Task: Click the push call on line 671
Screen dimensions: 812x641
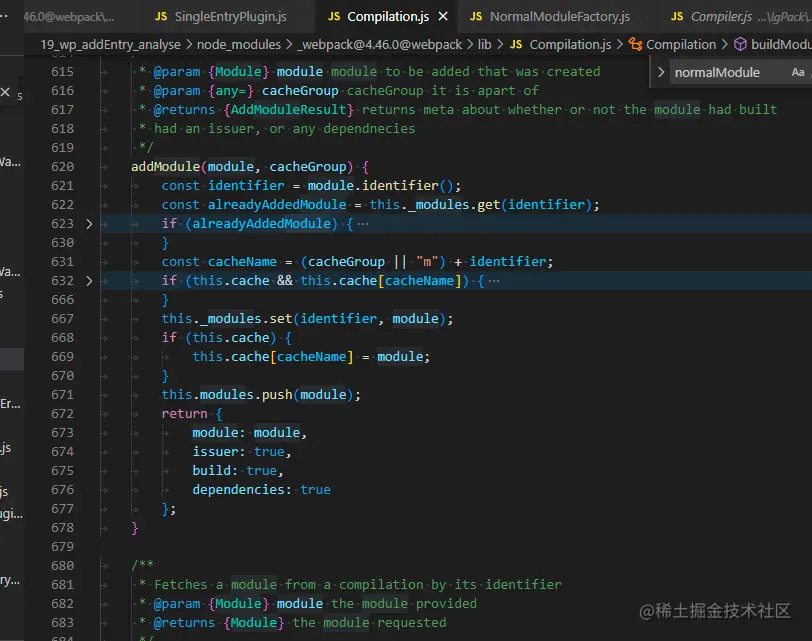Action: (x=277, y=395)
